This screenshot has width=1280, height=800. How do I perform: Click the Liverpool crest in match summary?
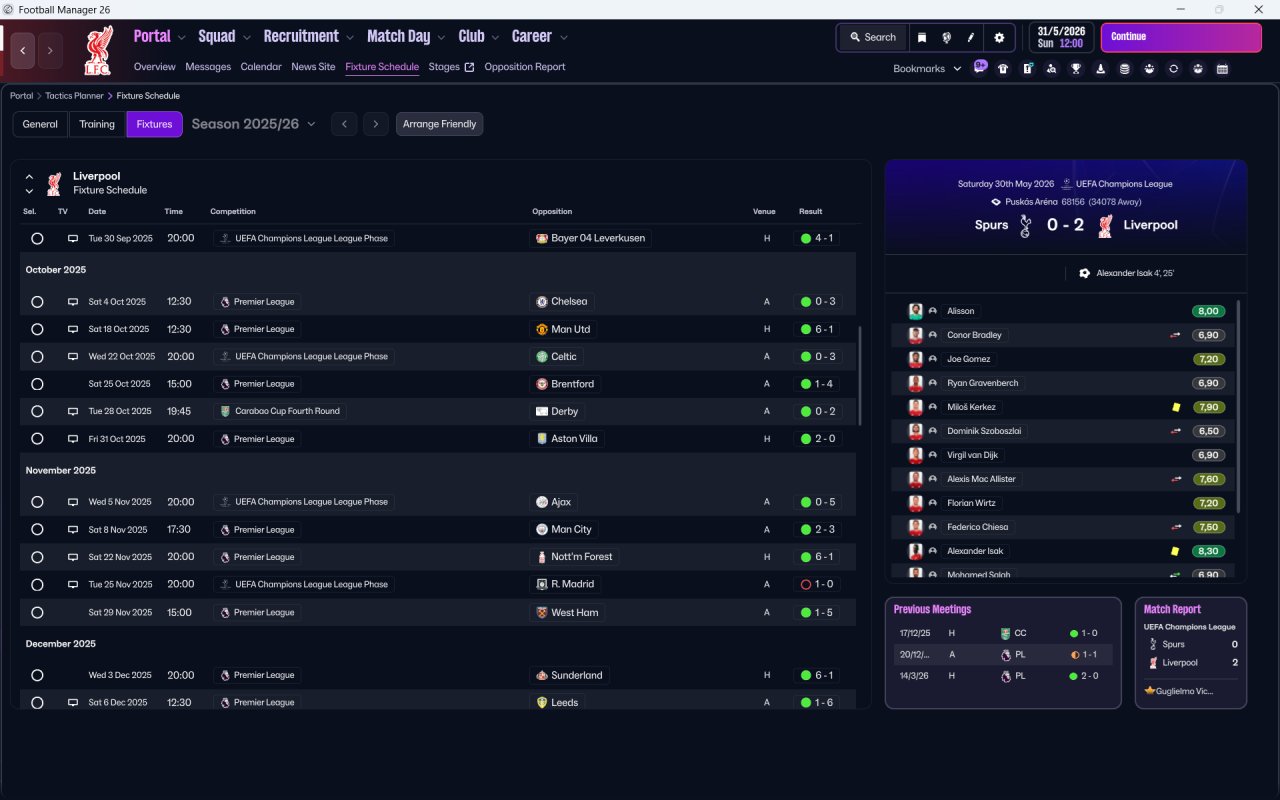point(1104,226)
